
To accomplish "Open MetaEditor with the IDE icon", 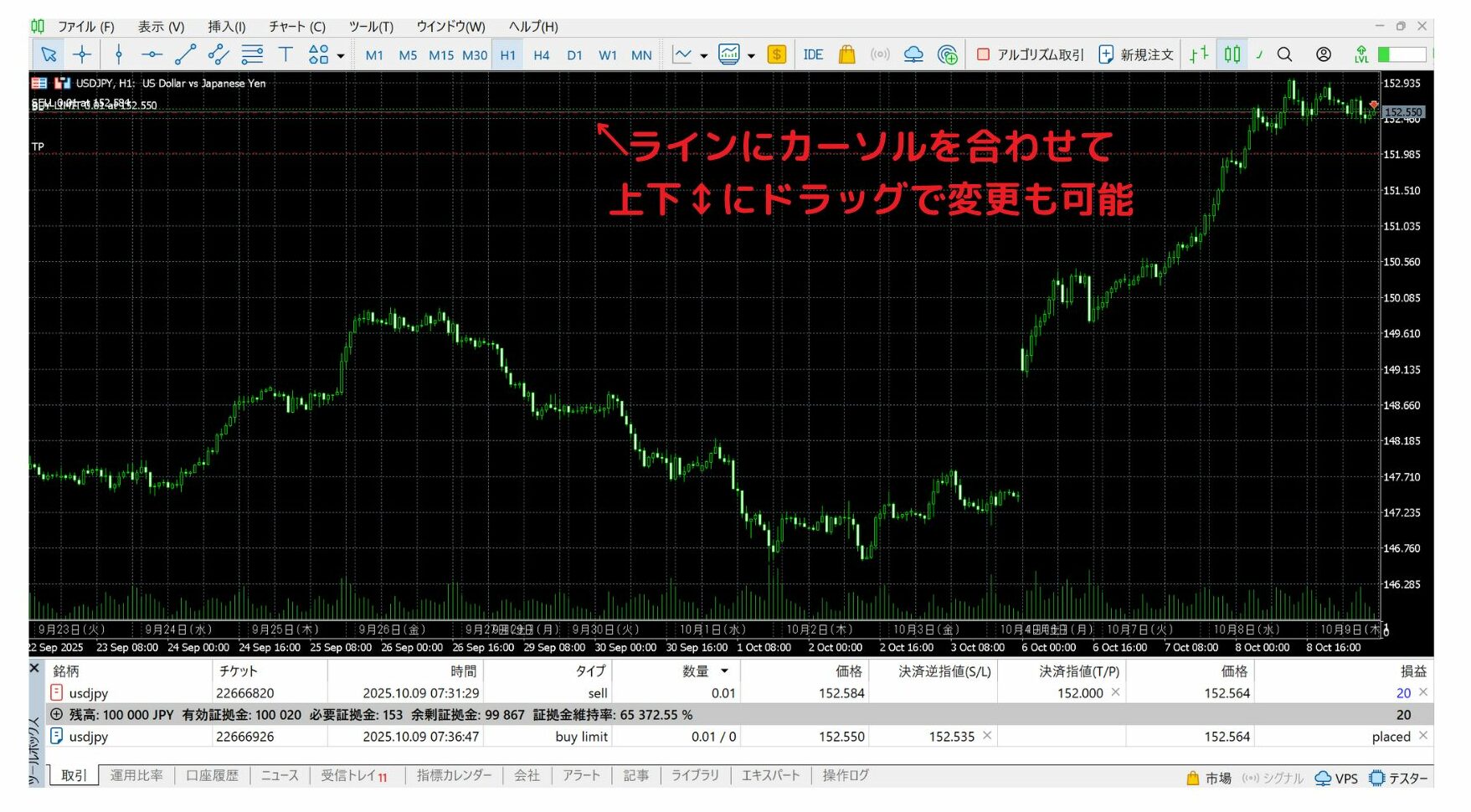I will point(812,54).
